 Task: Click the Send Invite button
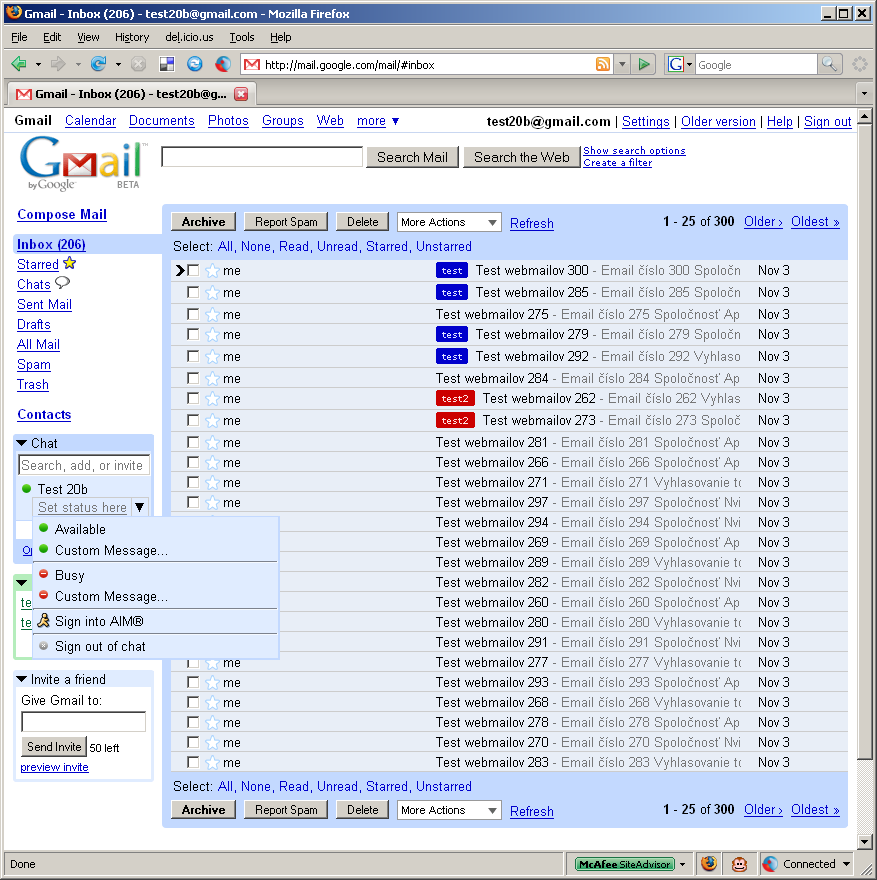point(54,747)
